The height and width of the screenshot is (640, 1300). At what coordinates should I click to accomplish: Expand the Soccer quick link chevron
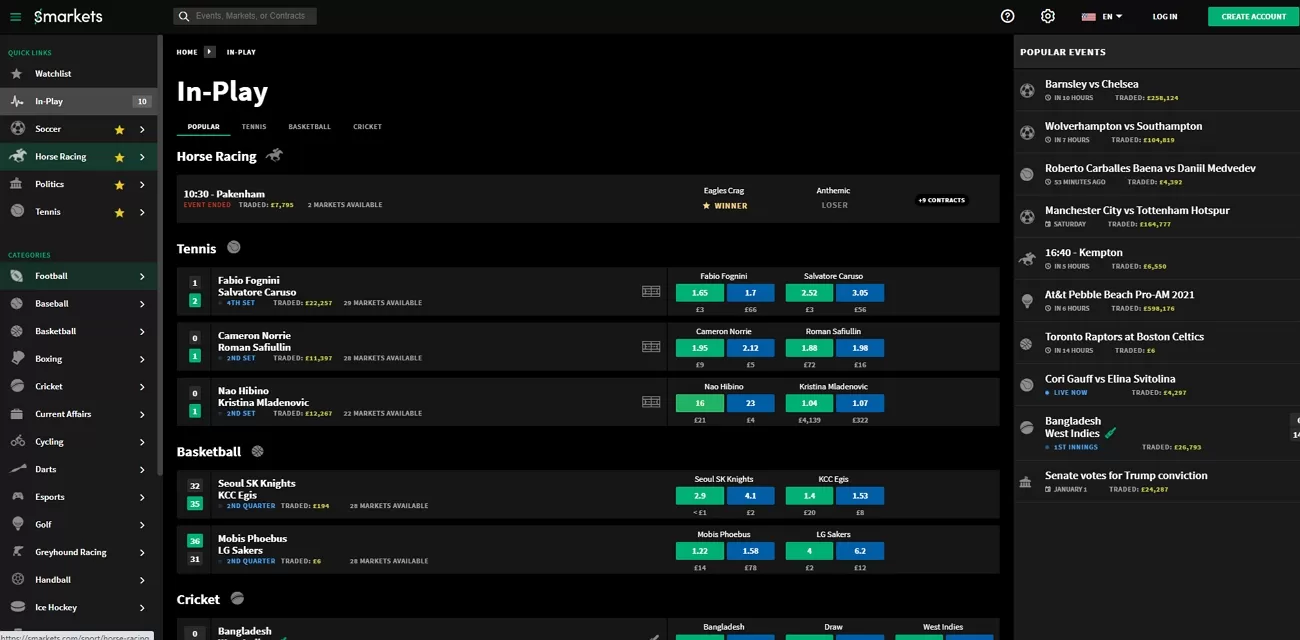[x=142, y=130]
